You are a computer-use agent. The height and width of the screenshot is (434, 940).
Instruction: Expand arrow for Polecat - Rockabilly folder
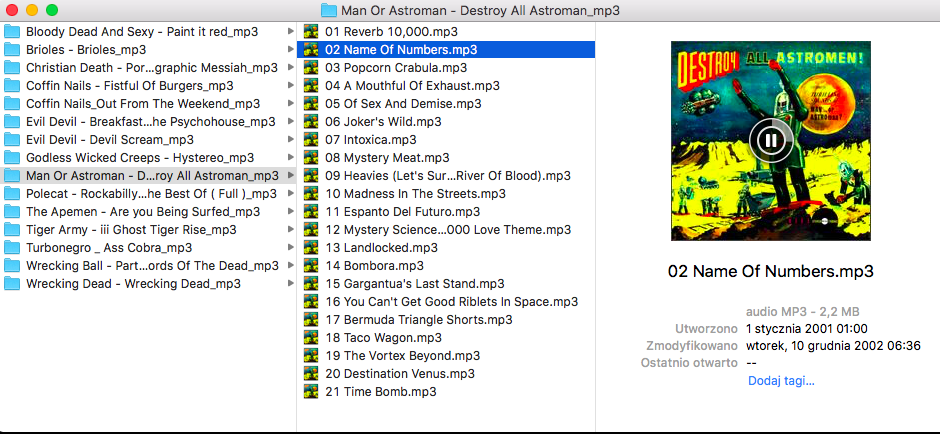tap(291, 193)
